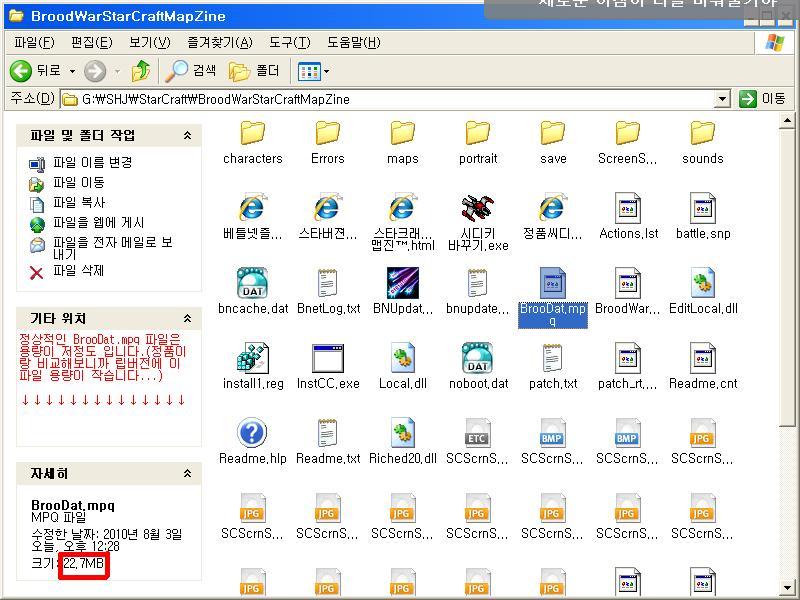
Task: Collapse the 파일 및 폴더 작업 panel
Action: (x=187, y=136)
